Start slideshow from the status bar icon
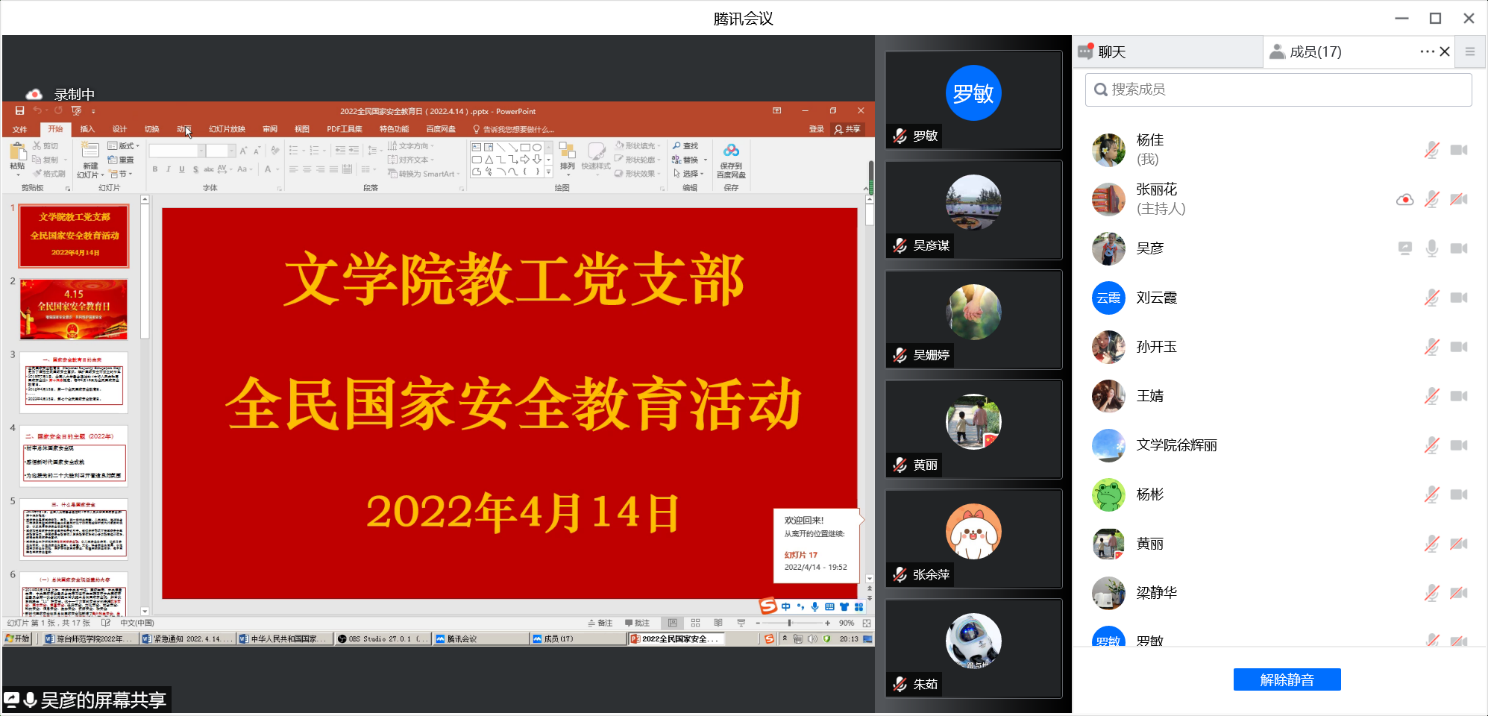This screenshot has width=1488, height=716. coord(741,623)
